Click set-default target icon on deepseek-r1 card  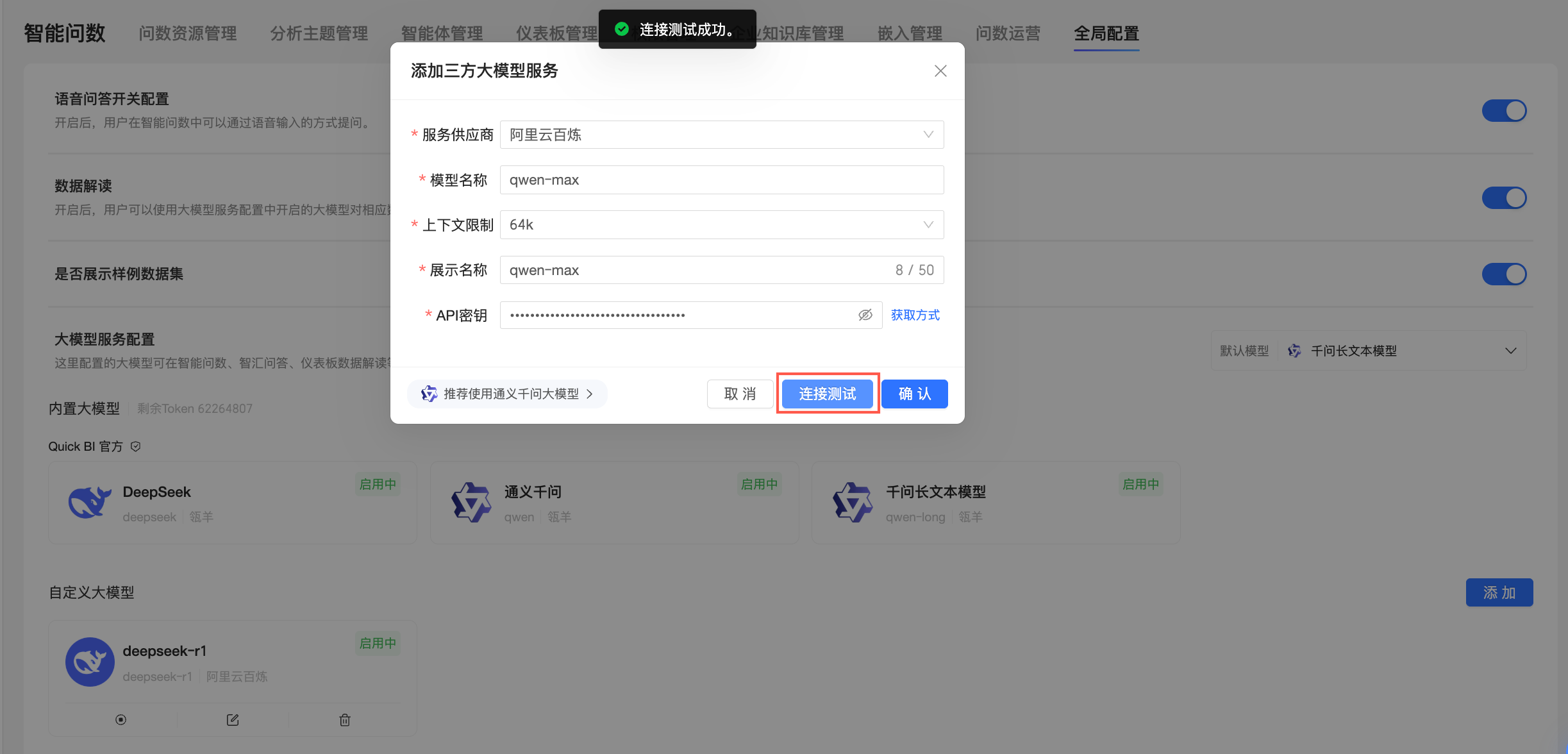point(121,720)
